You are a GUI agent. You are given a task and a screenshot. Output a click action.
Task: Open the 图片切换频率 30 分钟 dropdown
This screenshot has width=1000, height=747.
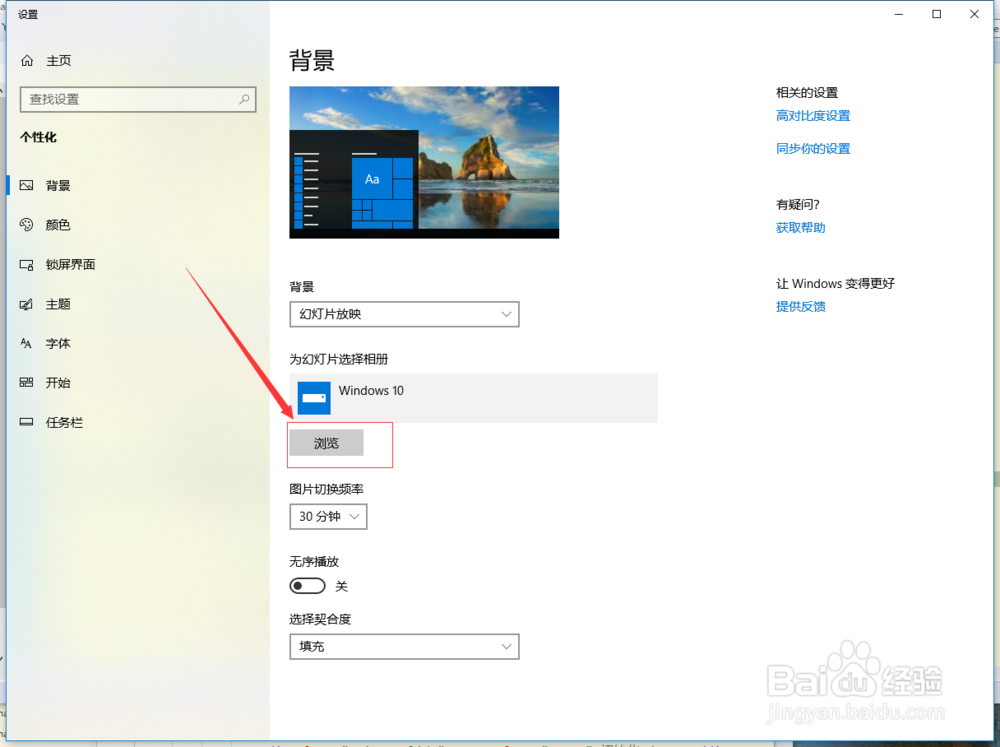[x=328, y=516]
